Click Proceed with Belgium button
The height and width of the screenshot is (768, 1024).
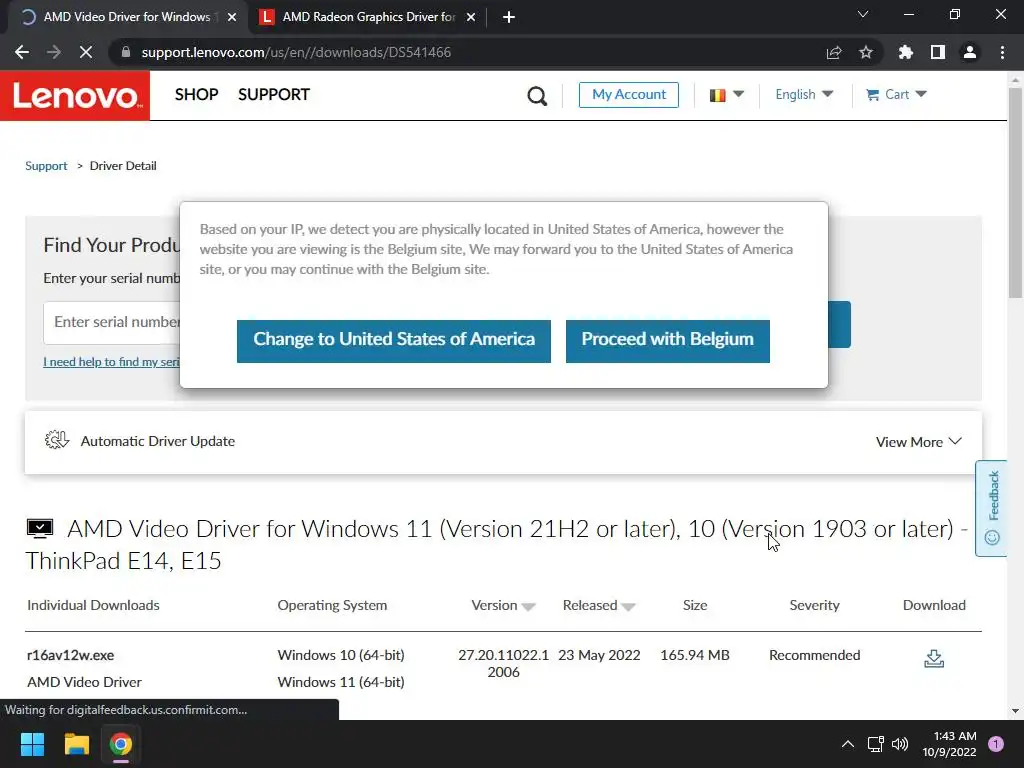click(x=667, y=341)
